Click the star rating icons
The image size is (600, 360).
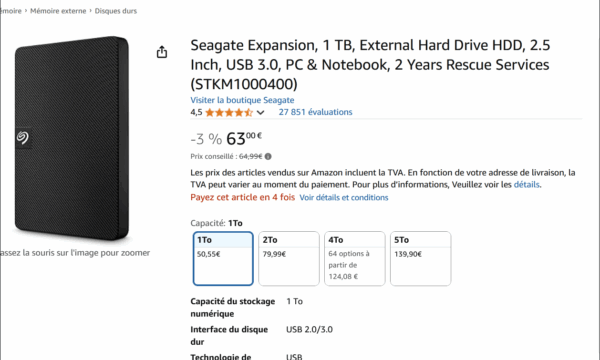point(229,112)
